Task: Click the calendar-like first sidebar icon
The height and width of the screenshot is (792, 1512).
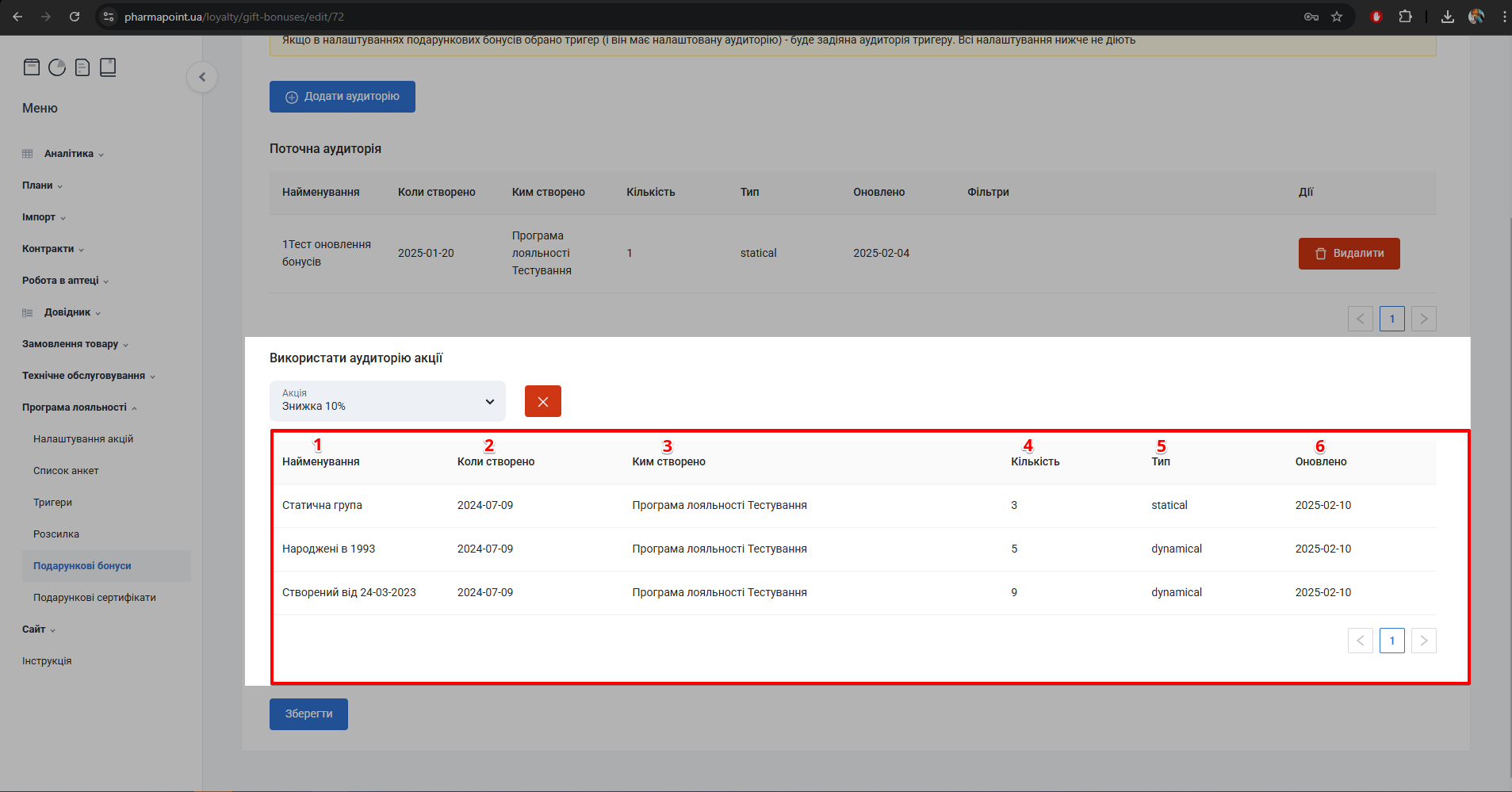Action: coord(32,67)
